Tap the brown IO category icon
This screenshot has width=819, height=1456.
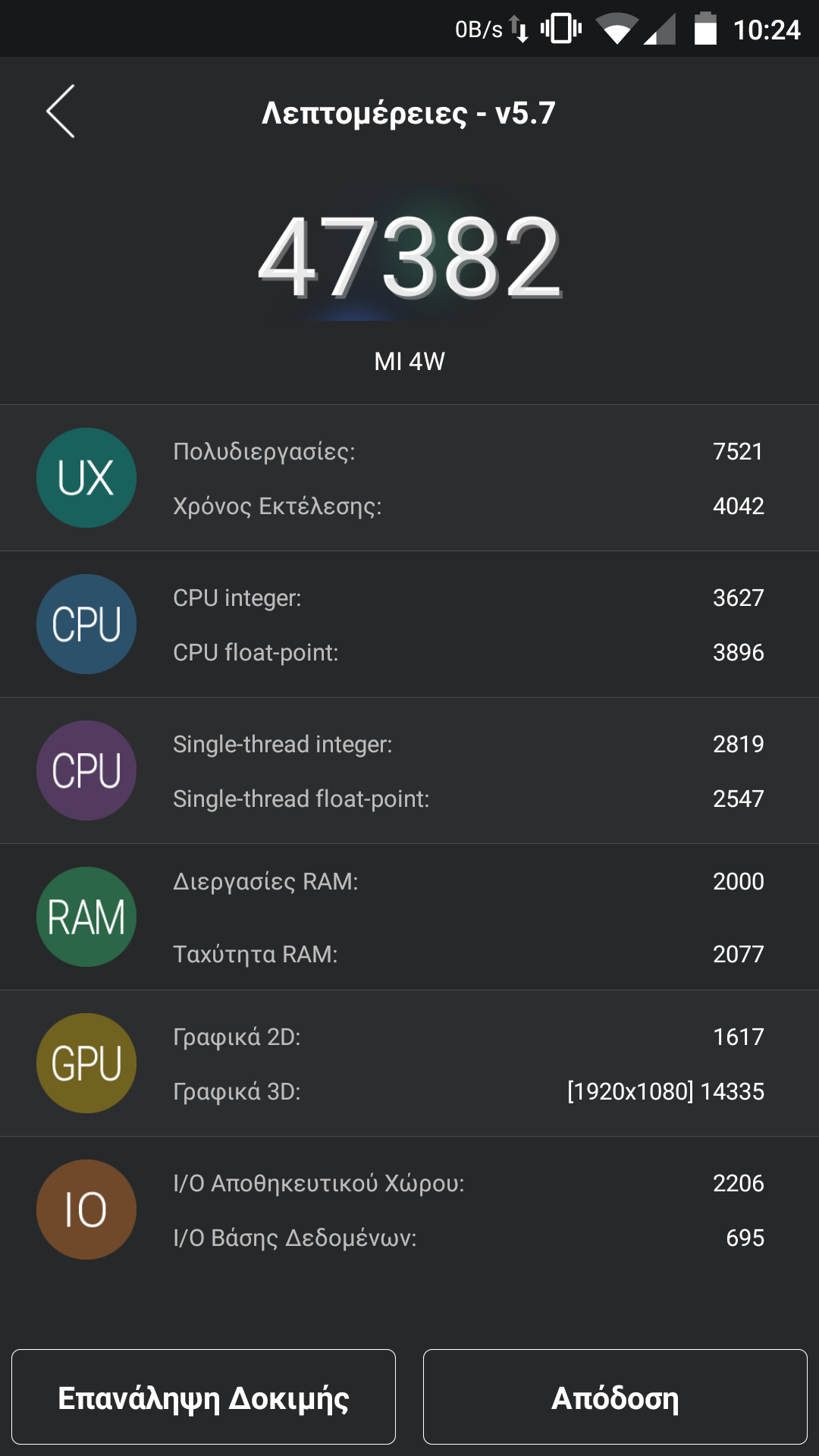[86, 1210]
